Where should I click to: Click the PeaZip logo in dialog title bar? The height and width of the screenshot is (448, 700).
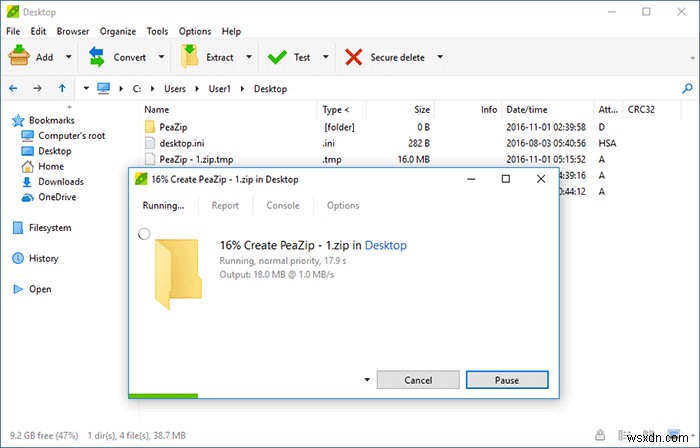[x=141, y=179]
